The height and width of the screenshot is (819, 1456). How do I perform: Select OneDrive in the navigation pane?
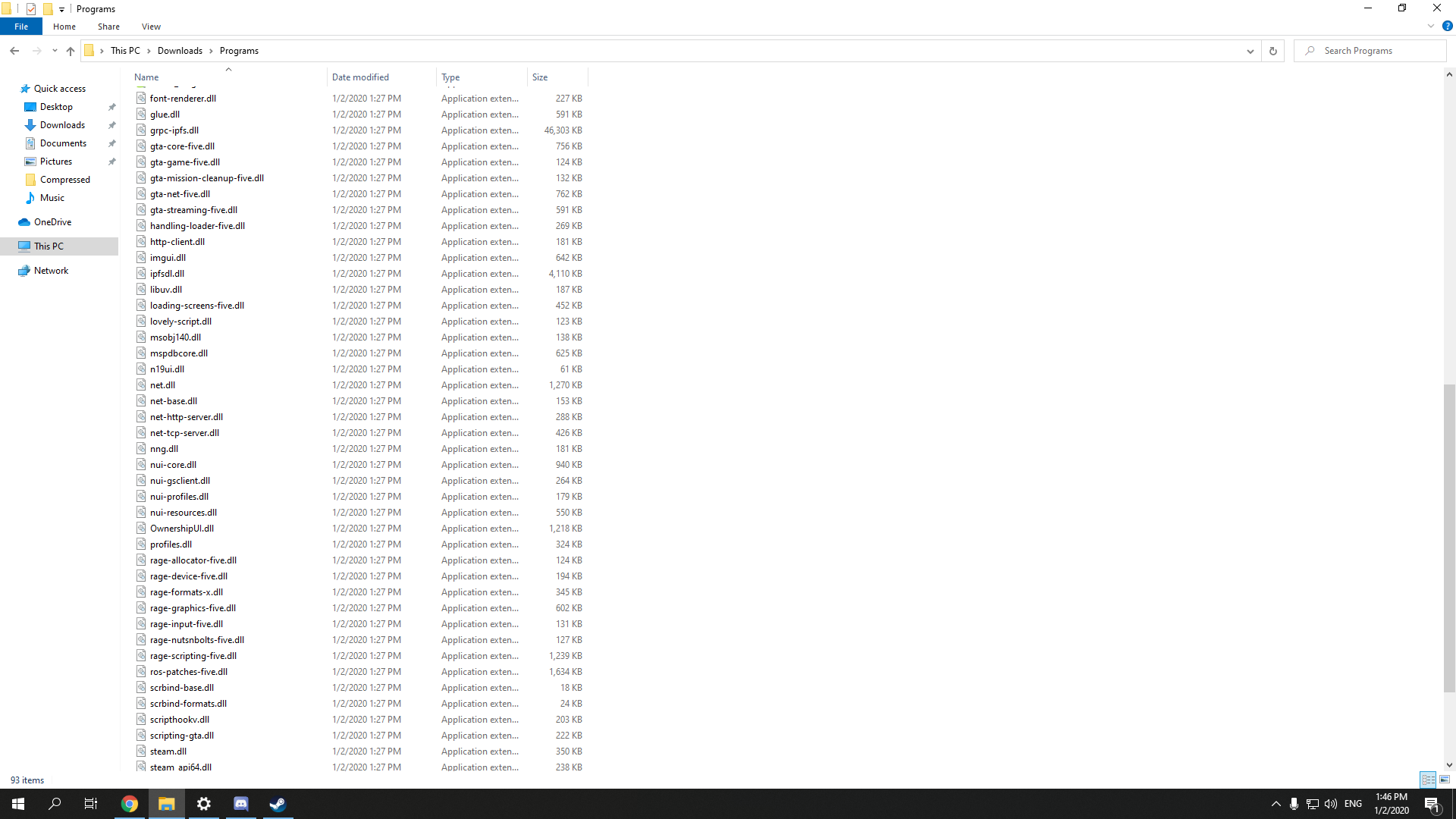(52, 222)
